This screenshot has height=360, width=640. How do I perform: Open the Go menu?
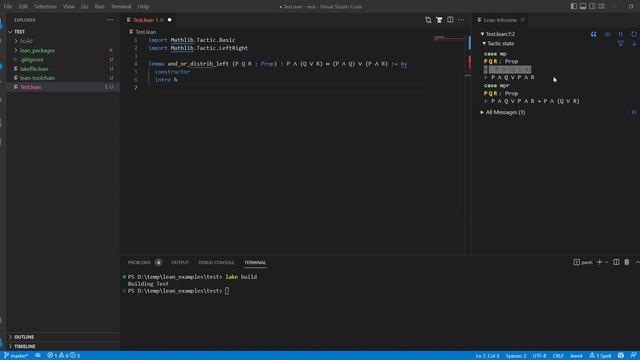(x=84, y=7)
